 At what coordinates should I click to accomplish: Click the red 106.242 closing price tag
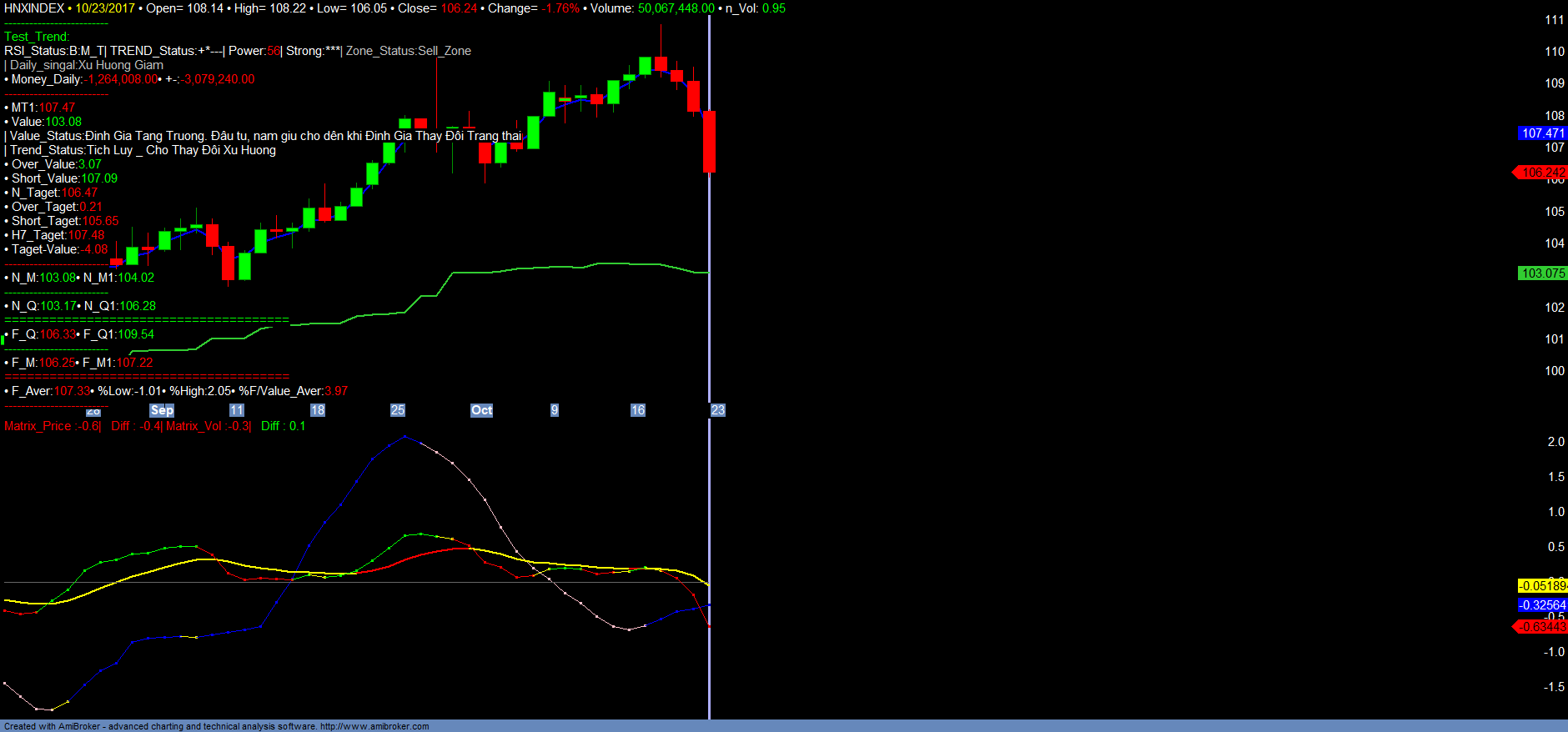click(1542, 173)
